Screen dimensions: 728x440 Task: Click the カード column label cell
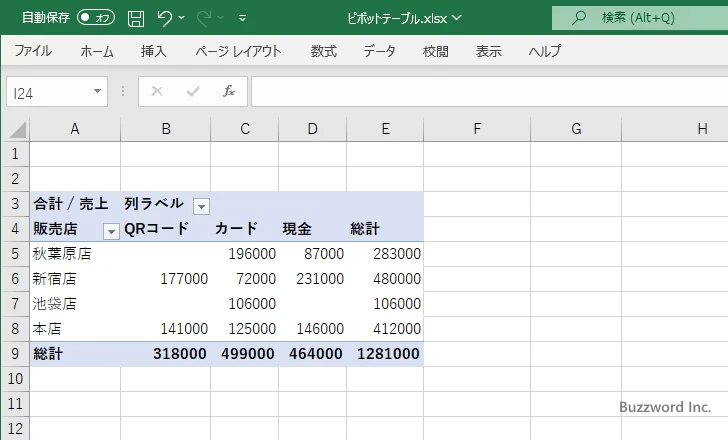[245, 229]
